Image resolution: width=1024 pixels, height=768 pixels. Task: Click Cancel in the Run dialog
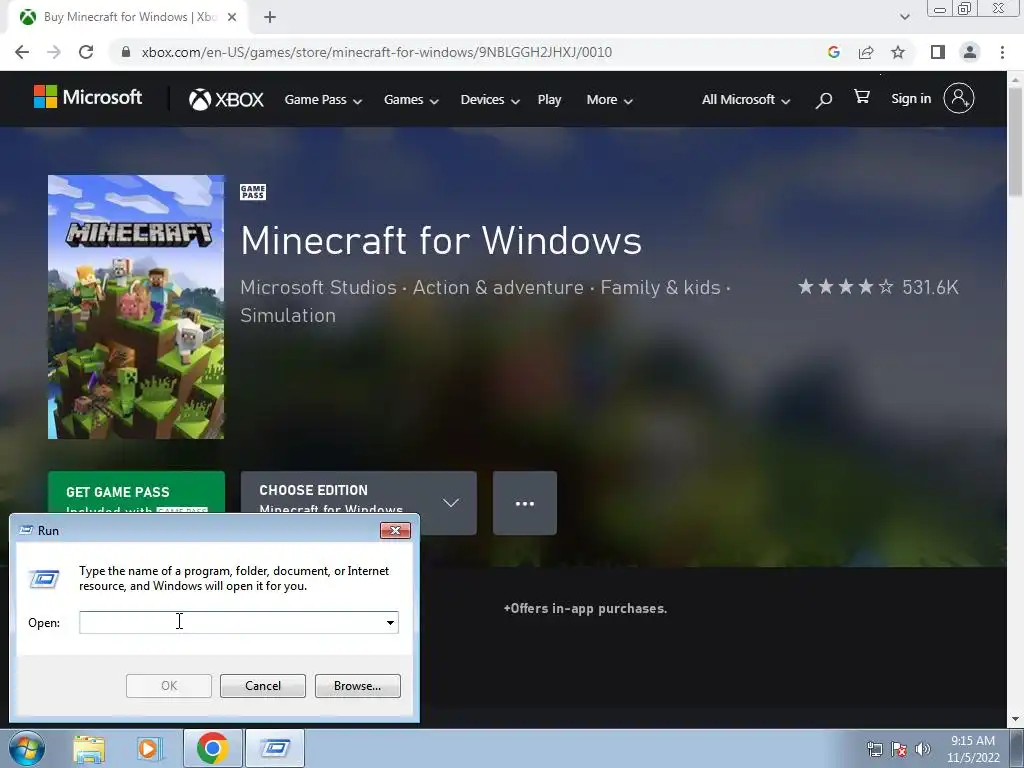click(x=263, y=686)
